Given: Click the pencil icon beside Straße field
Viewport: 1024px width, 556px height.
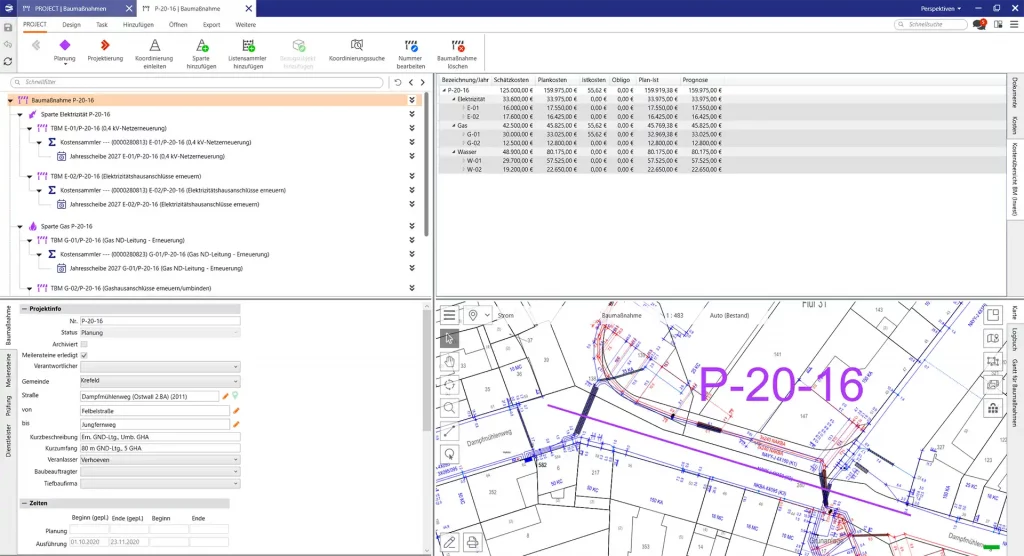Looking at the screenshot, I should [226, 396].
